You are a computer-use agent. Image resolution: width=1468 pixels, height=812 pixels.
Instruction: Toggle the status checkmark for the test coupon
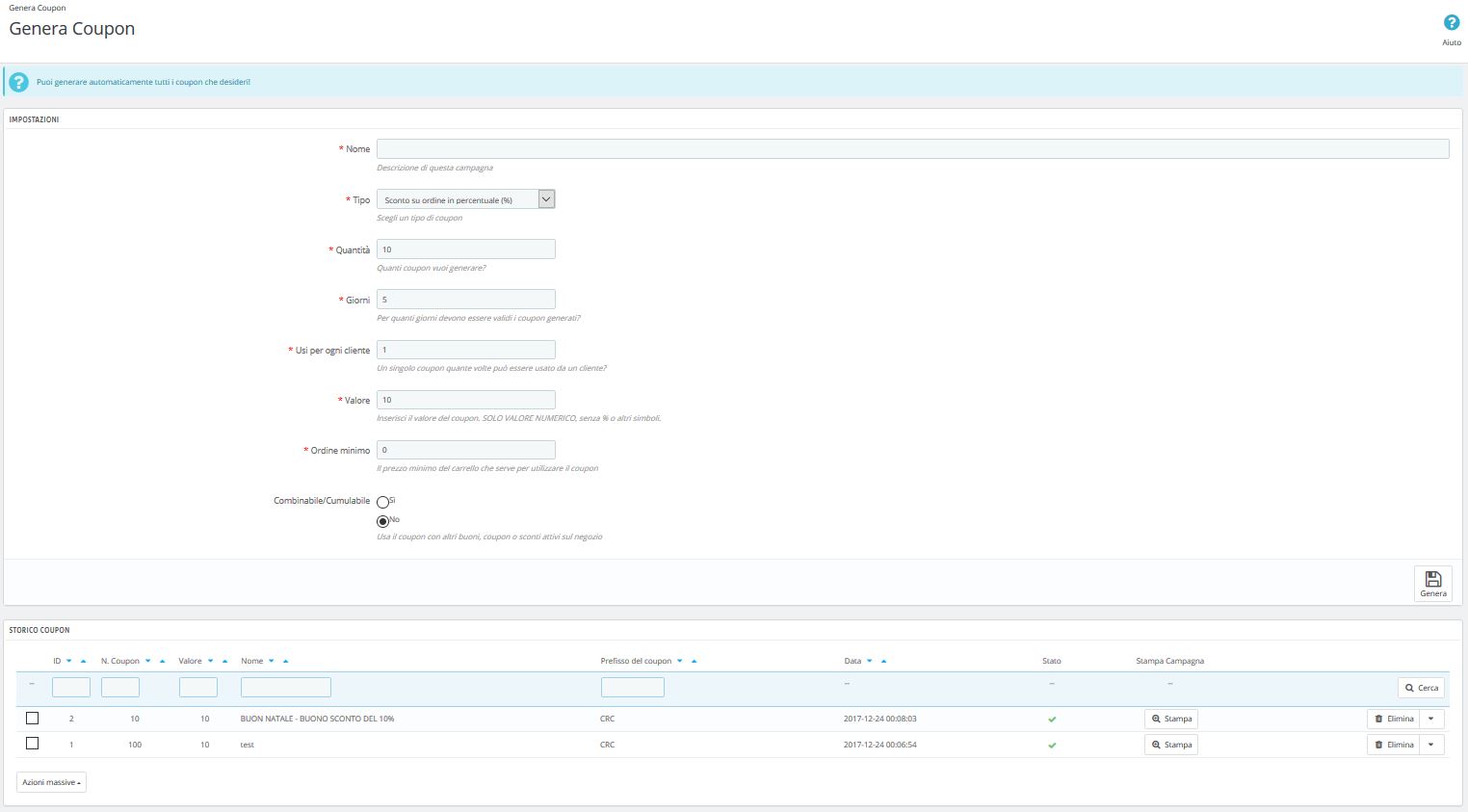[x=1052, y=746]
